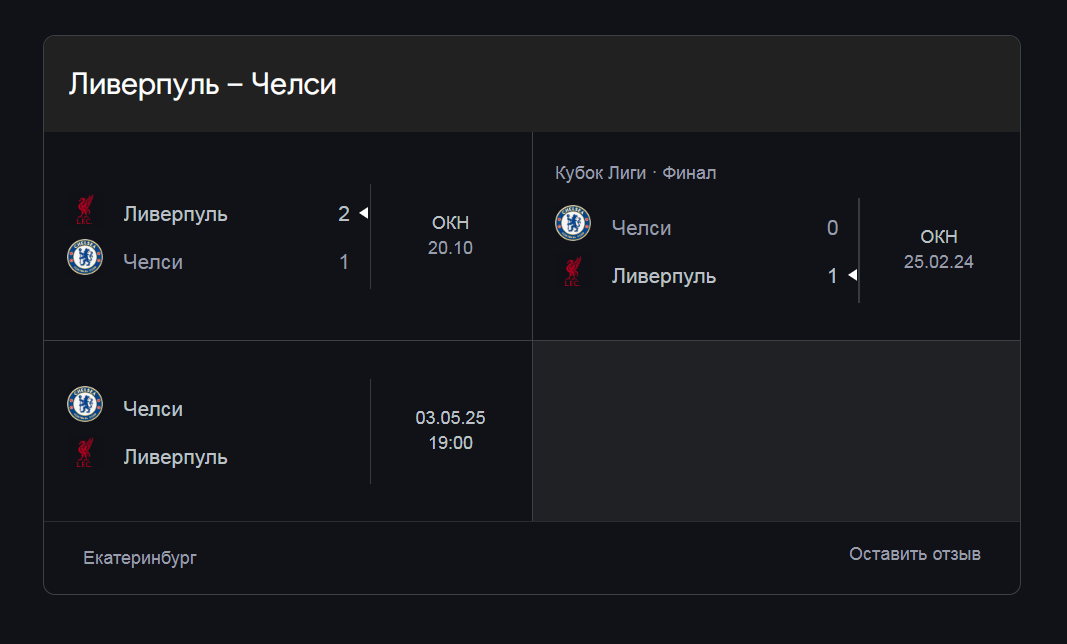1067x644 pixels.
Task: Click Chelsea crest in the League Cup final
Action: coord(573,224)
